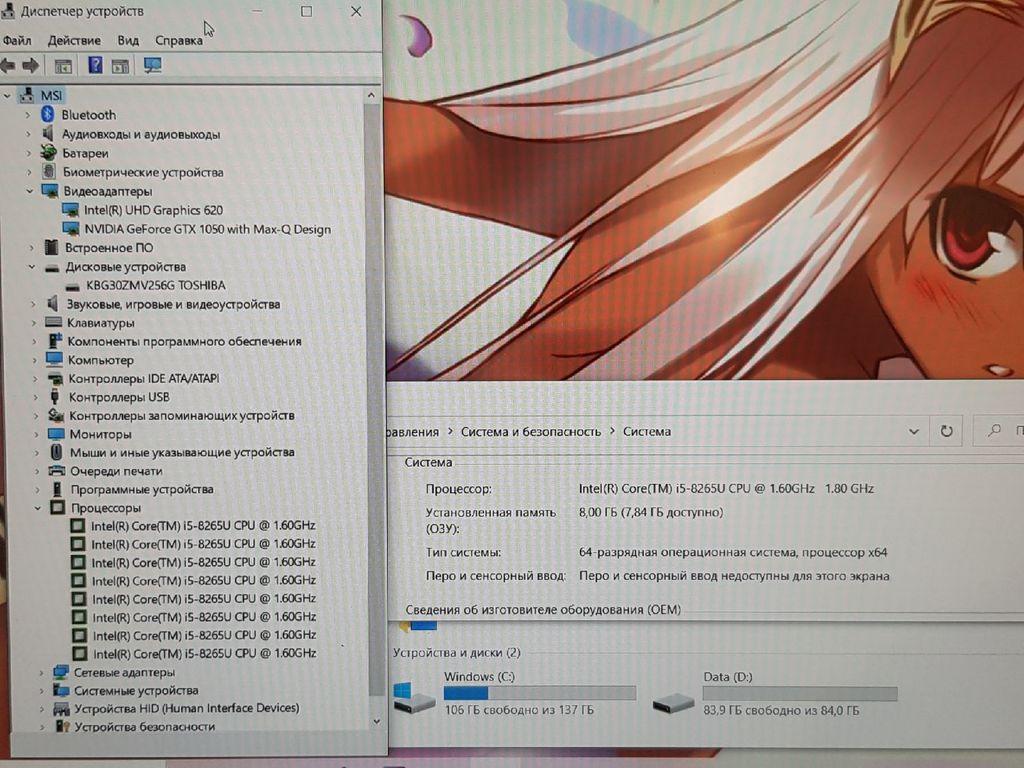Image resolution: width=1024 pixels, height=768 pixels.
Task: Select the NVIDIA GeForce GTX 1050 device
Action: (207, 229)
